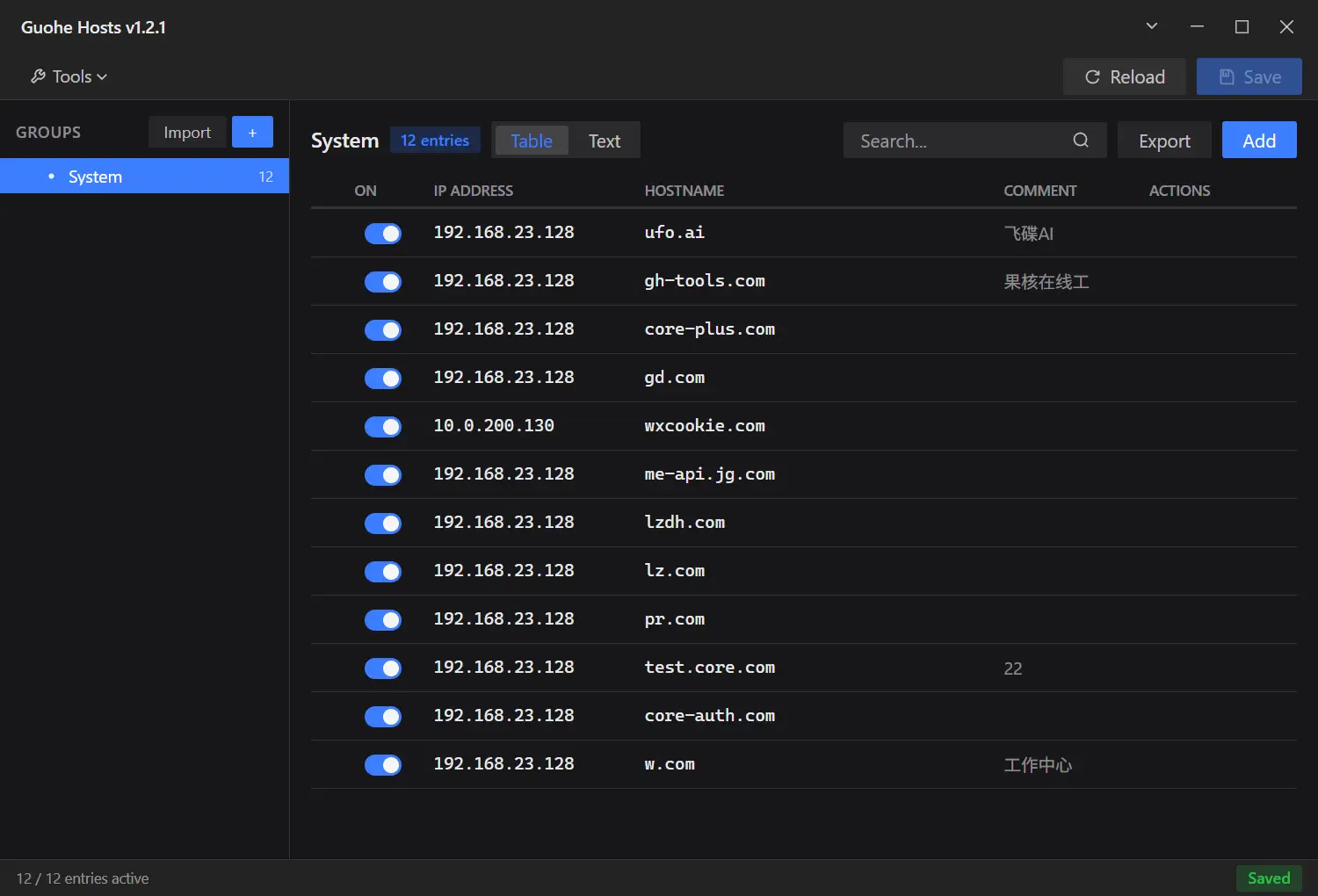Click the wrench icon next to Tools

[x=38, y=76]
